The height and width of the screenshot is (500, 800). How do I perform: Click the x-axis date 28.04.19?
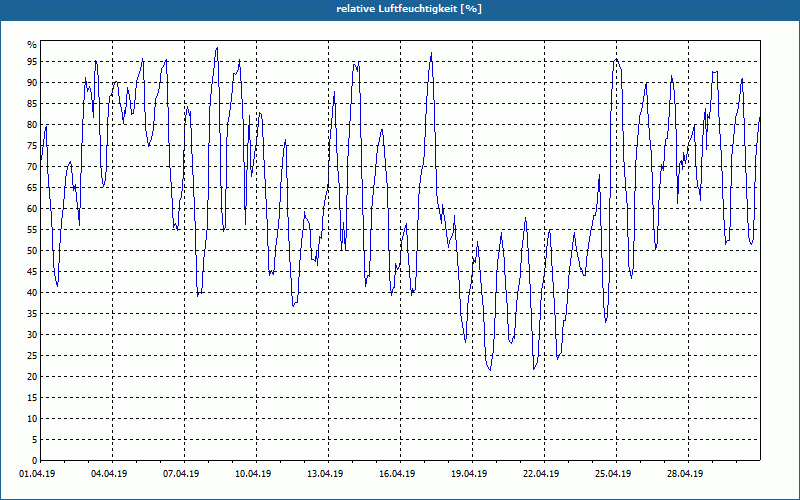click(685, 474)
